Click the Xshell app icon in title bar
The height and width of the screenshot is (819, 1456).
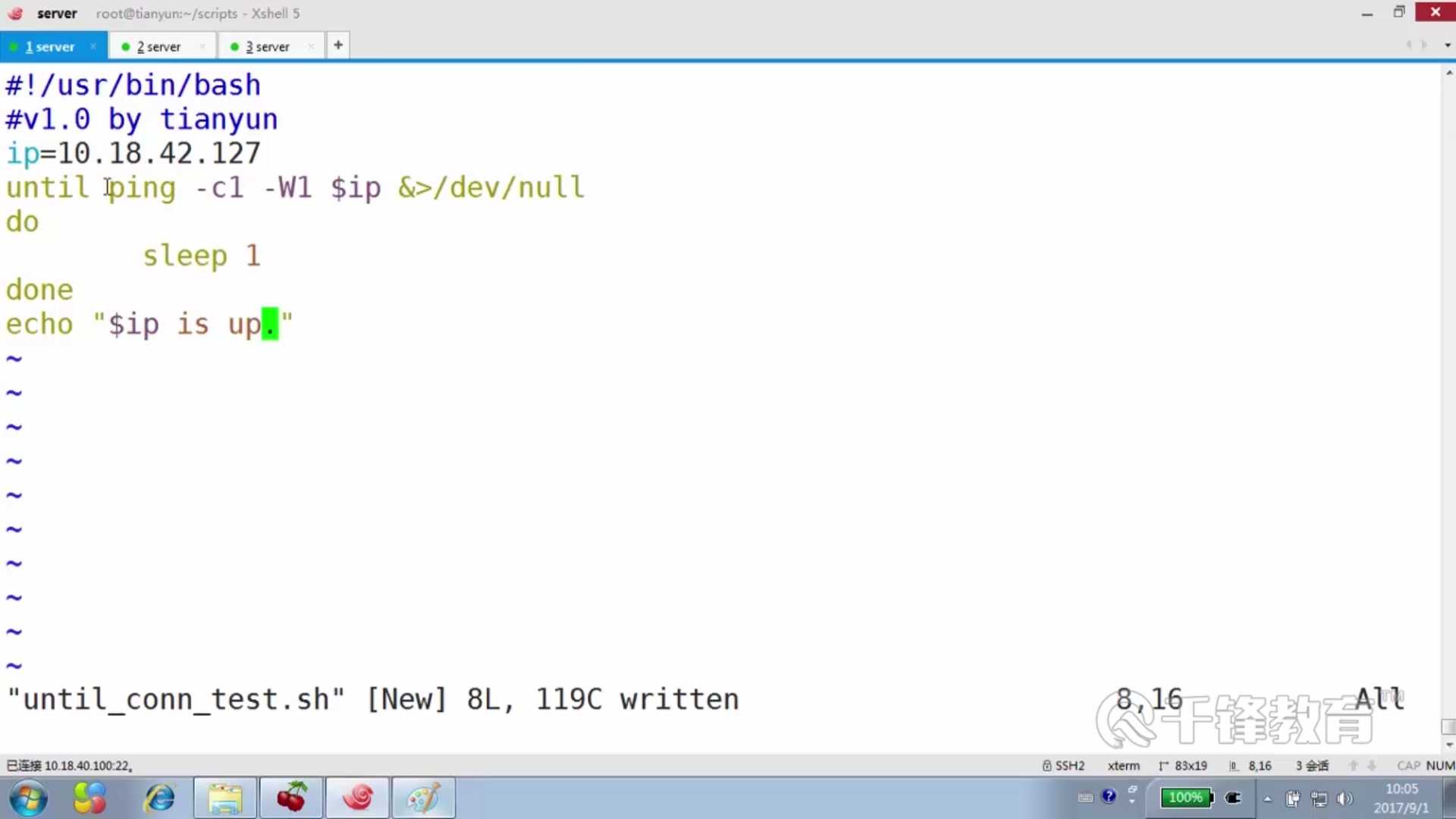click(15, 13)
